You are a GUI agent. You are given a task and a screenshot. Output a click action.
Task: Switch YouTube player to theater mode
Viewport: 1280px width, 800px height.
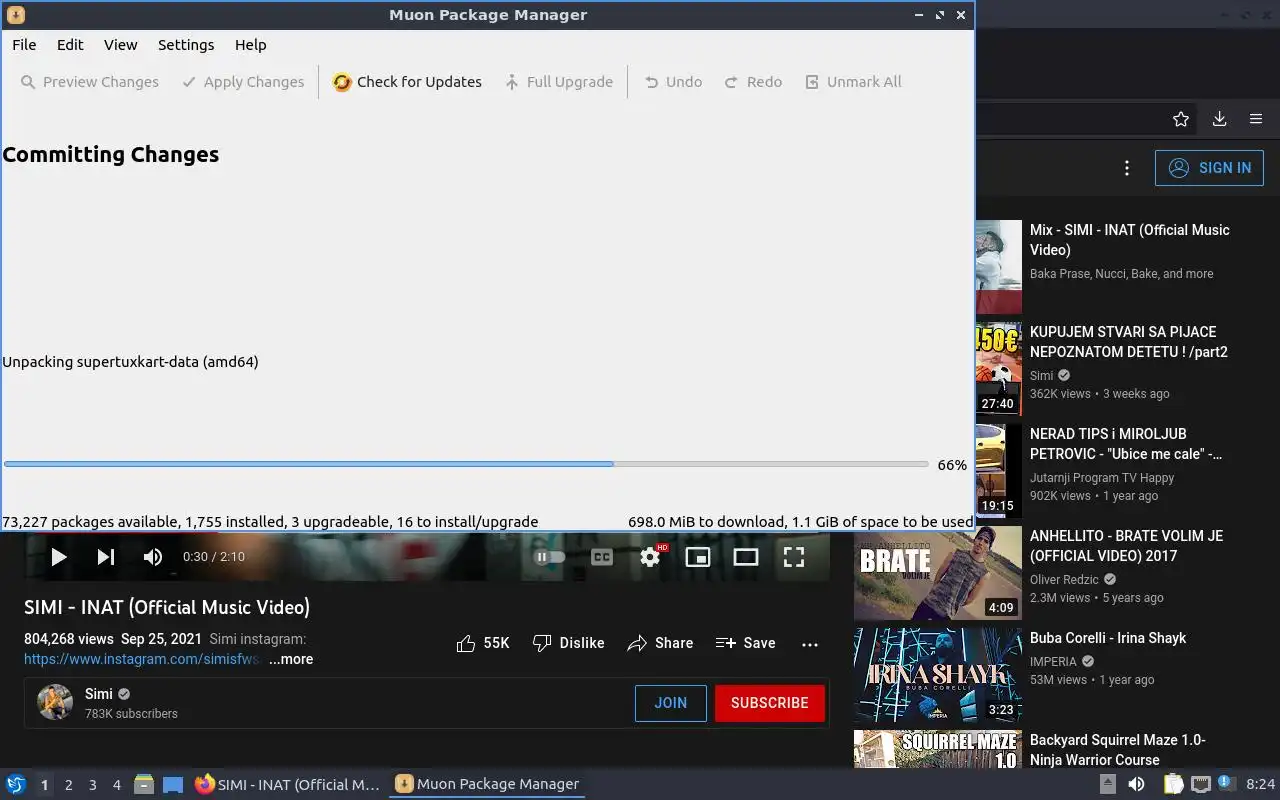point(746,557)
